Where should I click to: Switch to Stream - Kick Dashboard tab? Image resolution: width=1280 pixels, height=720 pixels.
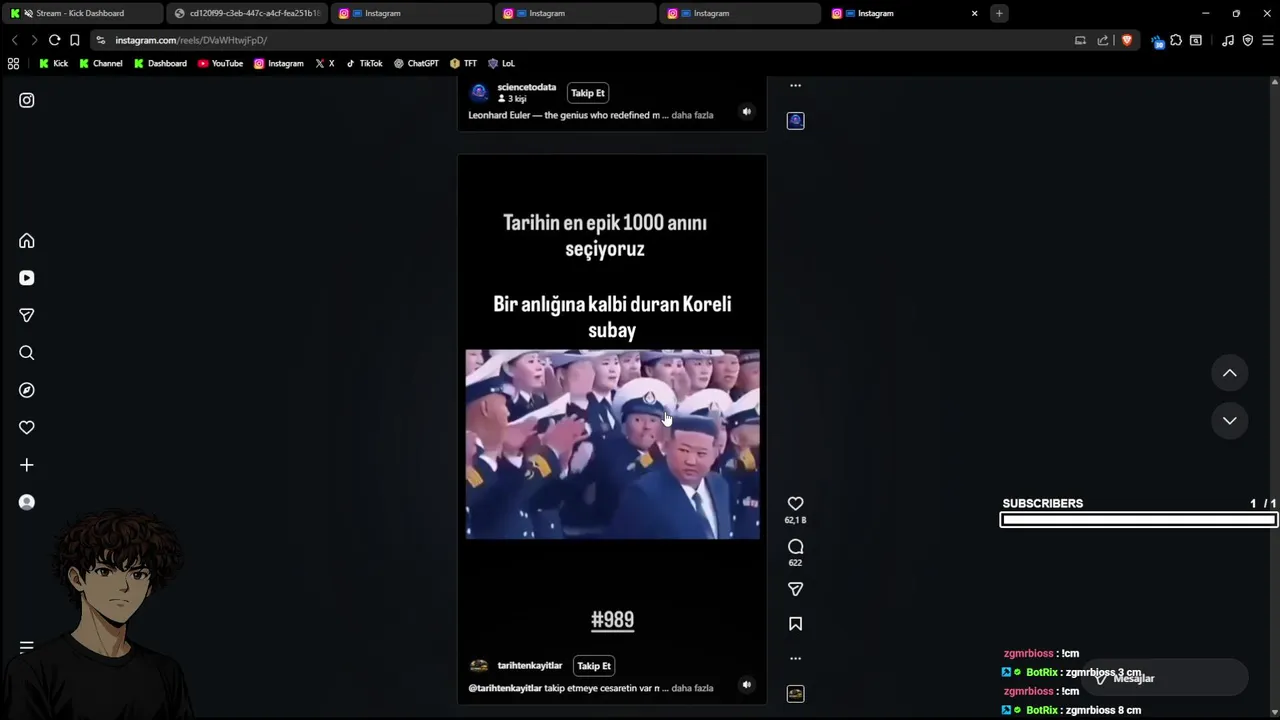(82, 13)
